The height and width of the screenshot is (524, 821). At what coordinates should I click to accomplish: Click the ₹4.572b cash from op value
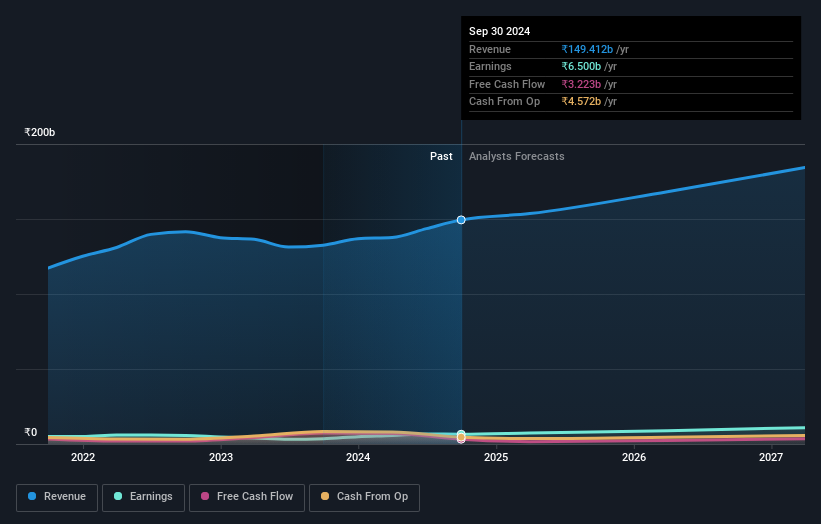[x=581, y=102]
